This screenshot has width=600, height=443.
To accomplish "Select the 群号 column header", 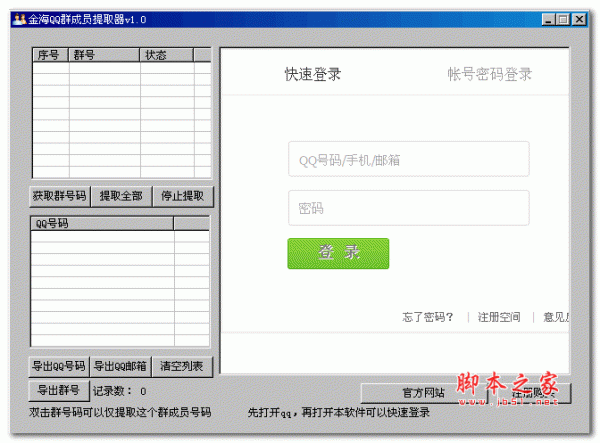I will pos(104,55).
